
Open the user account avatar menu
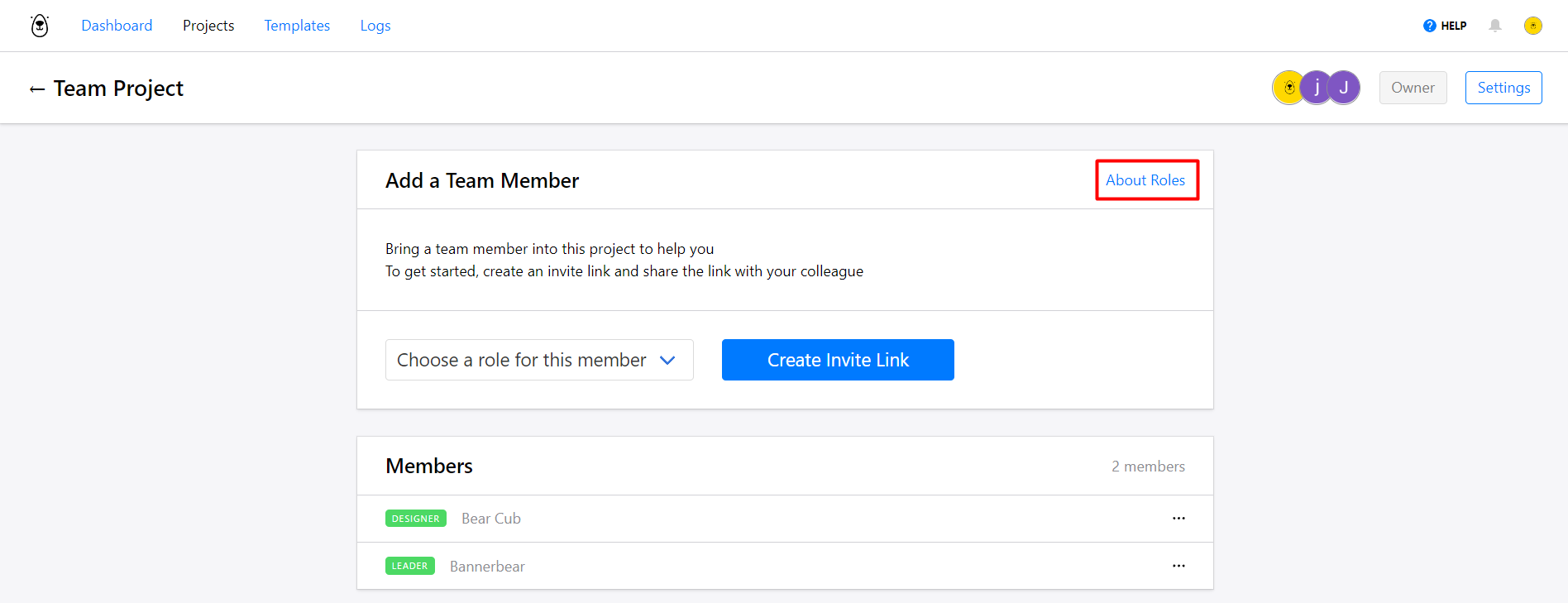[1532, 26]
